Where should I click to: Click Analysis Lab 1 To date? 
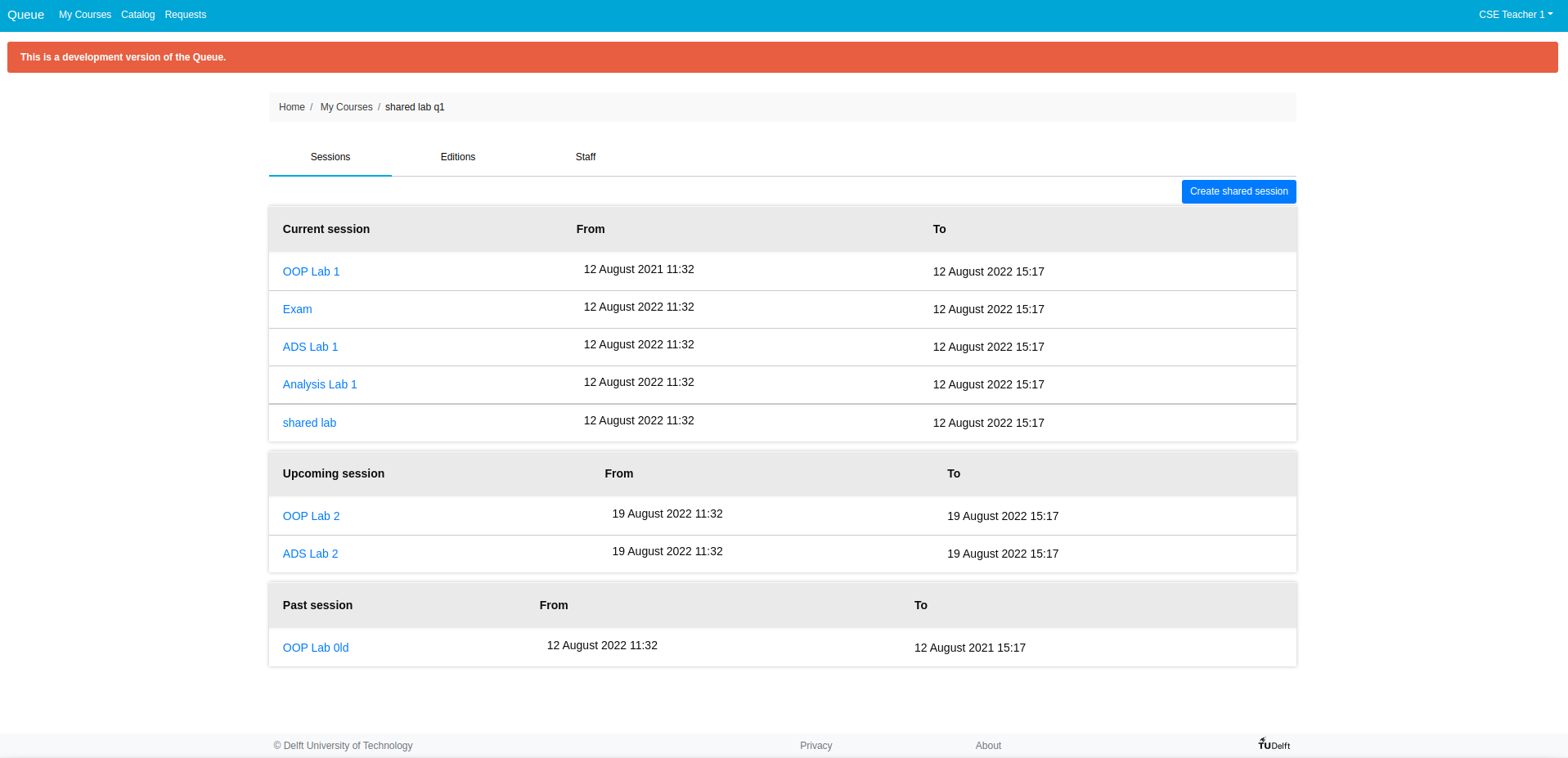(x=988, y=384)
